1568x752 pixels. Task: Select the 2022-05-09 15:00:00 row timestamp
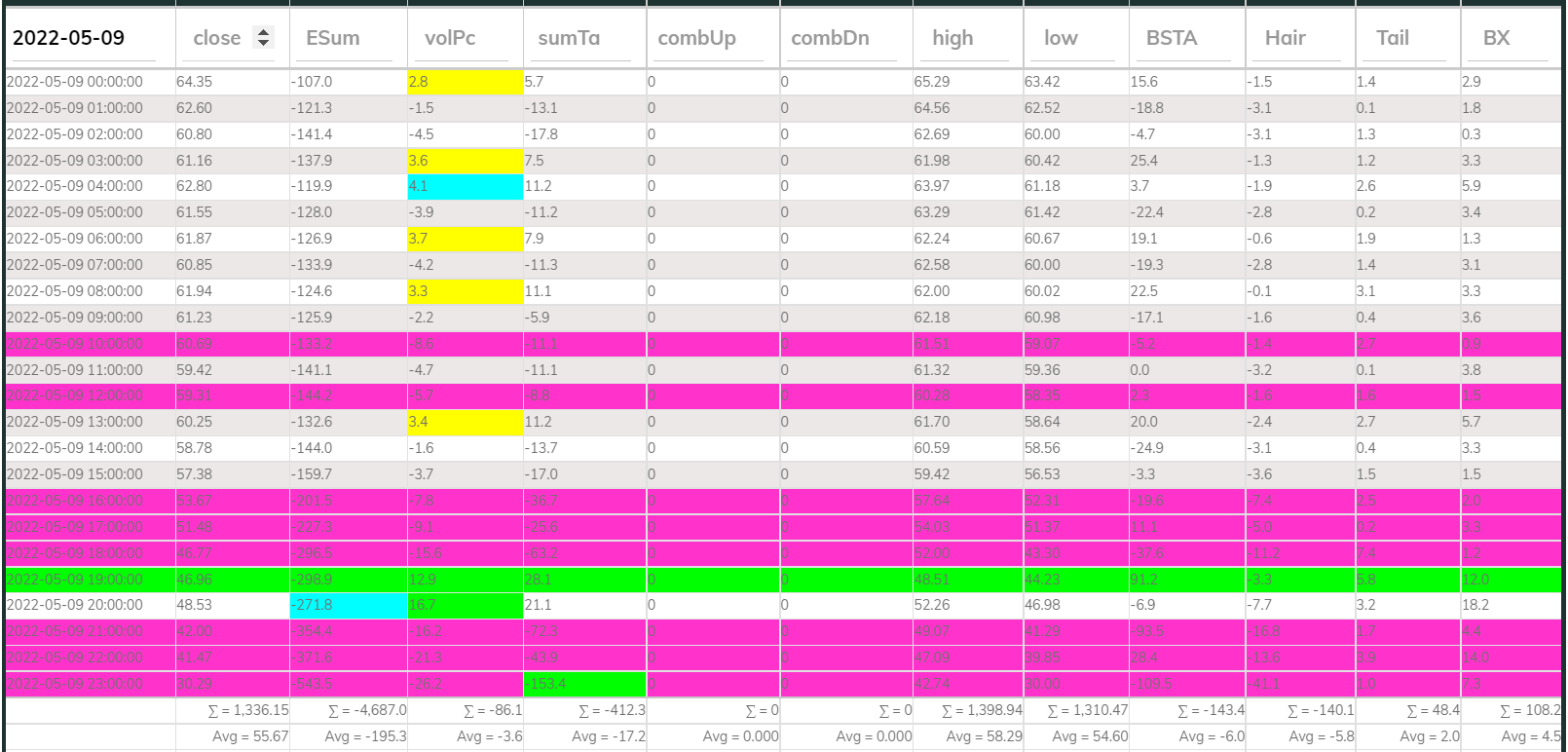pyautogui.click(x=75, y=474)
